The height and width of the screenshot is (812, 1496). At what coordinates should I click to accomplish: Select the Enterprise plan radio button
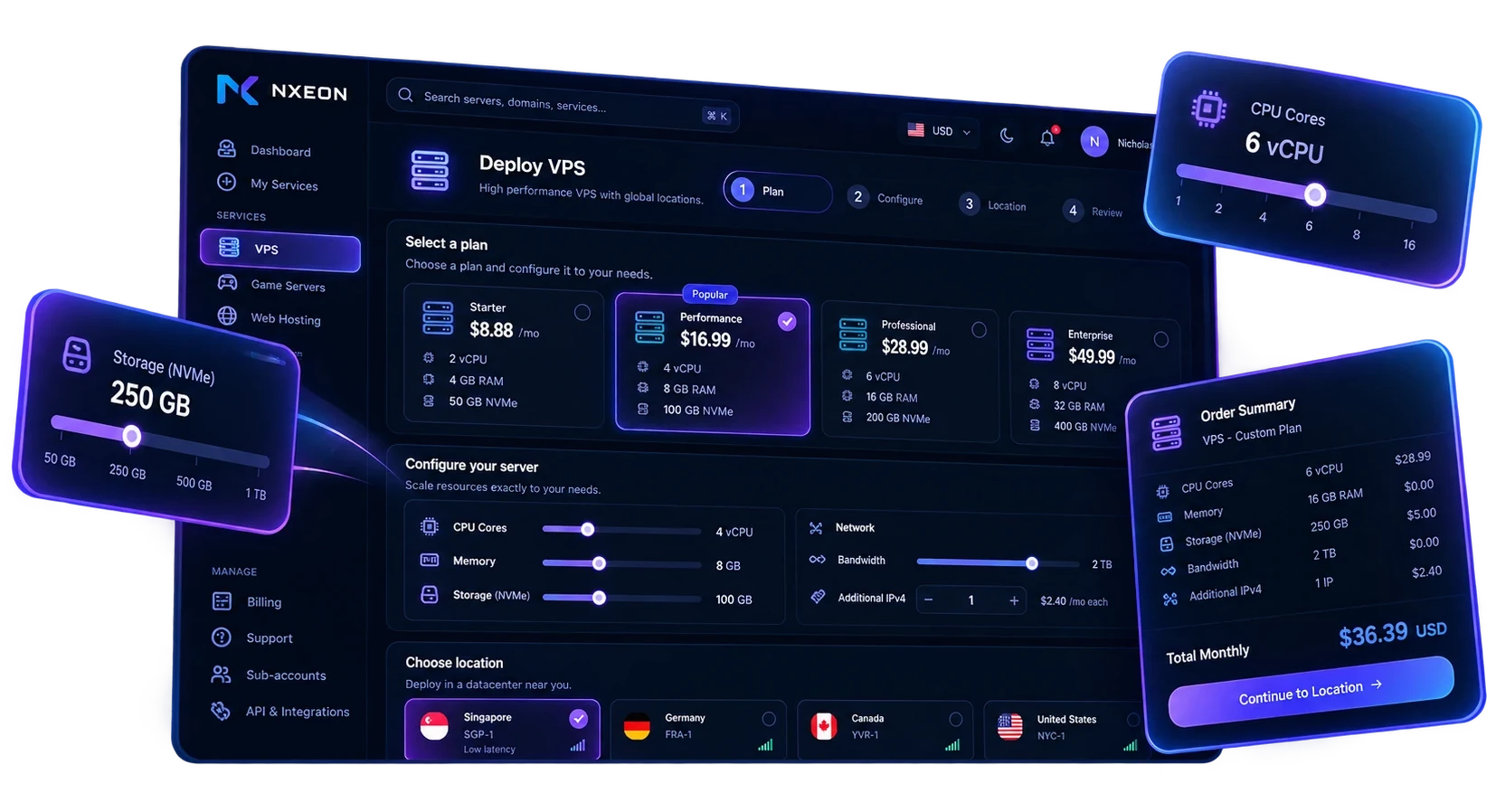coord(1161,340)
